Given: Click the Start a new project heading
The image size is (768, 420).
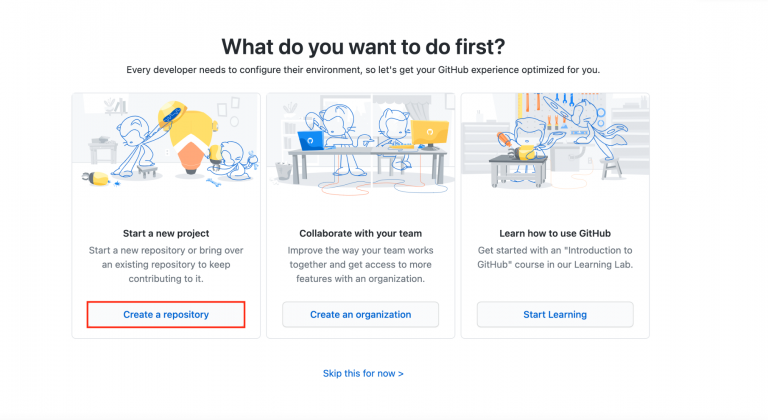Looking at the screenshot, I should 166,232.
